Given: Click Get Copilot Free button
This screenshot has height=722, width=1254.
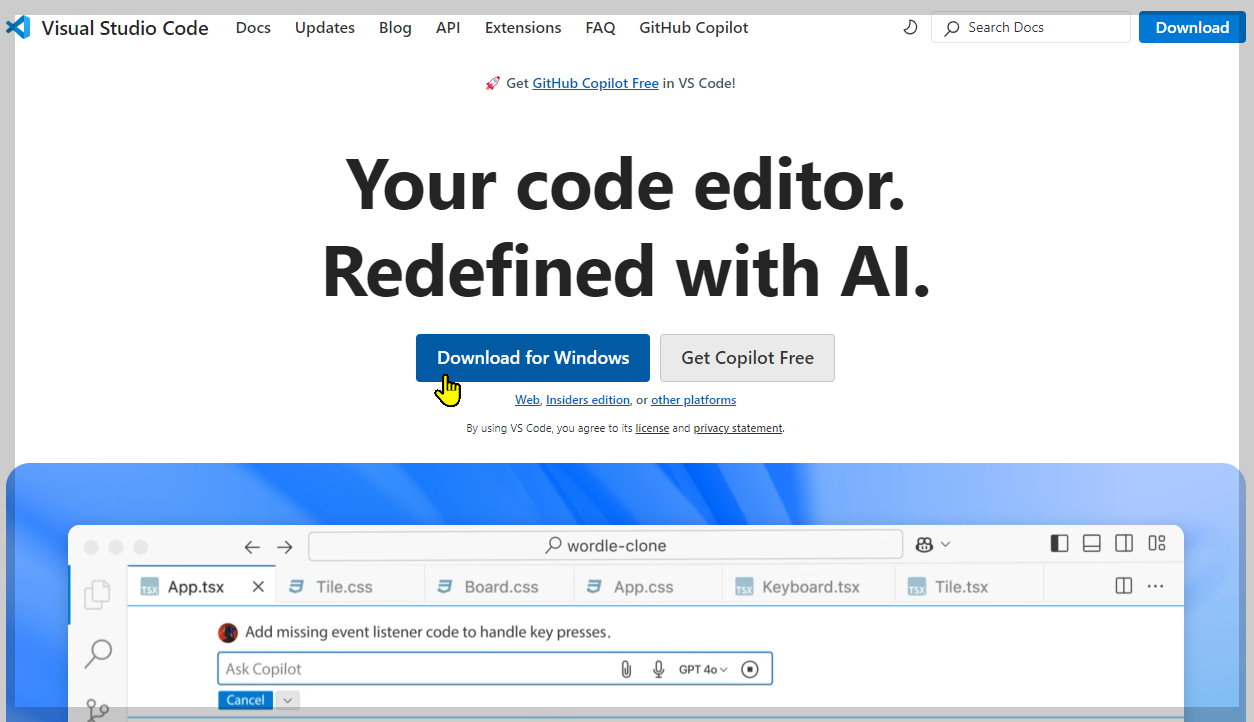Looking at the screenshot, I should pos(747,358).
